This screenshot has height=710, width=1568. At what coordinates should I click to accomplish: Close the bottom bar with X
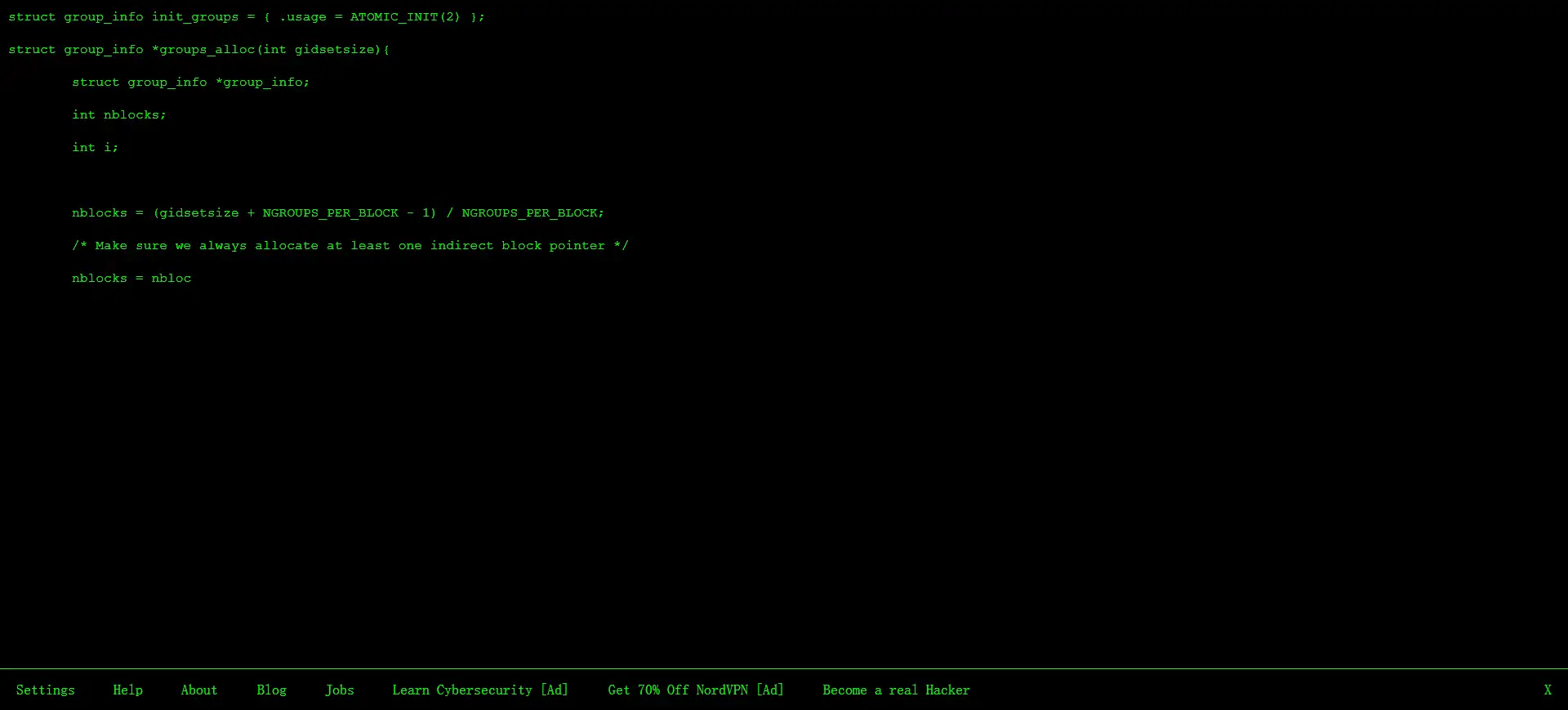click(x=1547, y=690)
